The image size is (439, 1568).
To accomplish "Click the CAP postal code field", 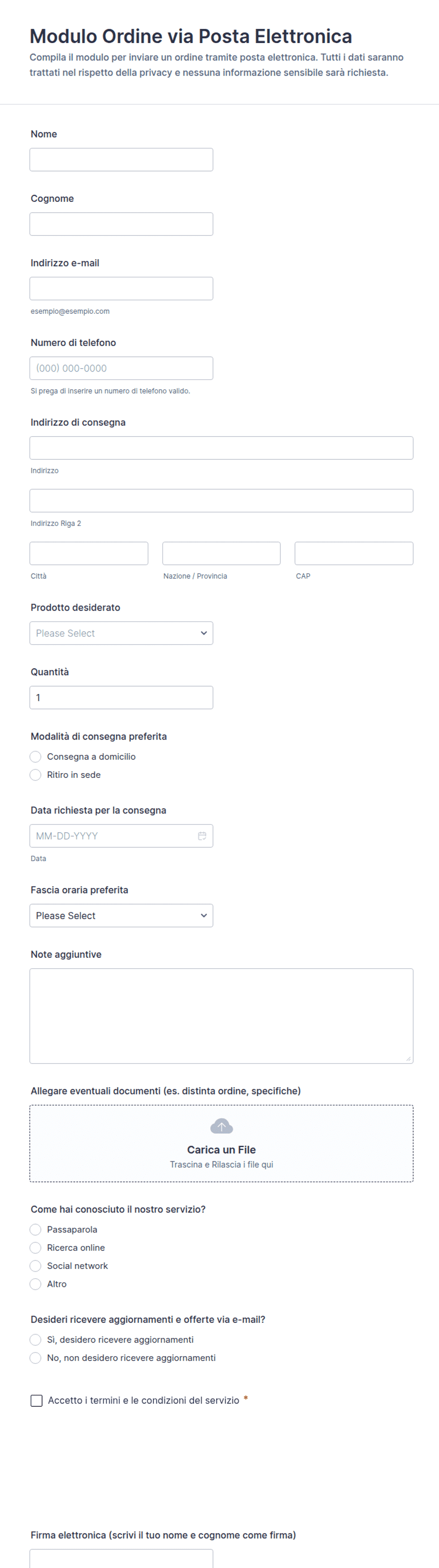I will (354, 553).
